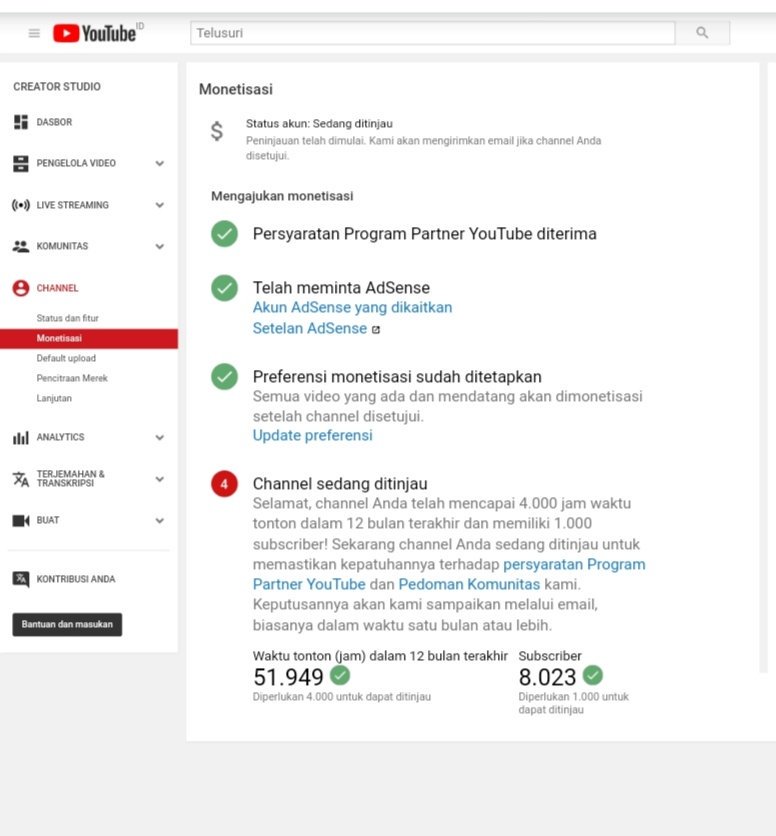
Task: Open Default upload submenu item
Action: pyautogui.click(x=66, y=358)
